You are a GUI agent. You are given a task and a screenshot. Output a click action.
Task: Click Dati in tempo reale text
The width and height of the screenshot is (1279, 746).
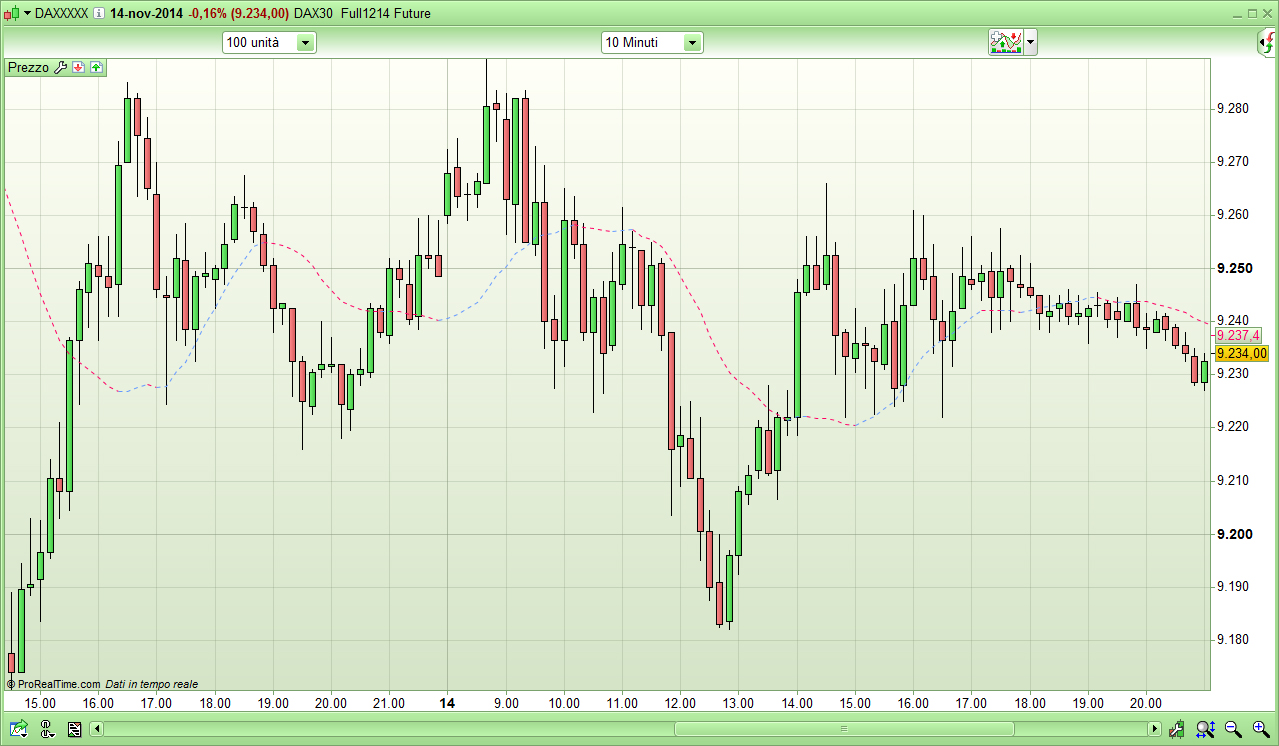click(x=152, y=684)
